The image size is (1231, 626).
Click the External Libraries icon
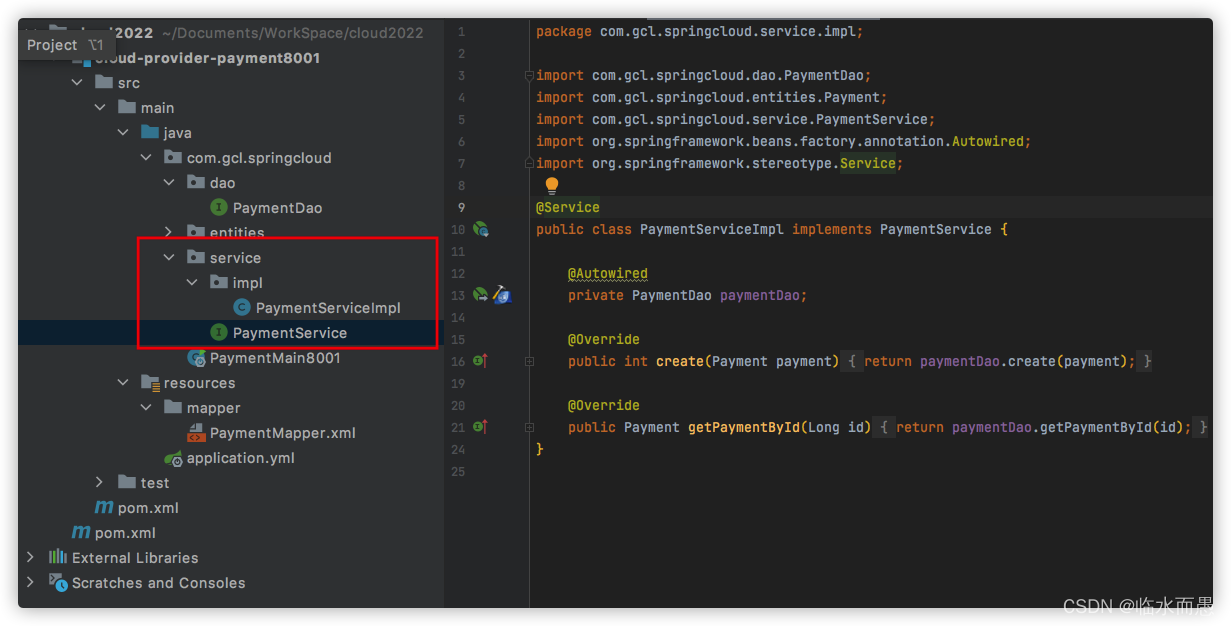tap(58, 558)
